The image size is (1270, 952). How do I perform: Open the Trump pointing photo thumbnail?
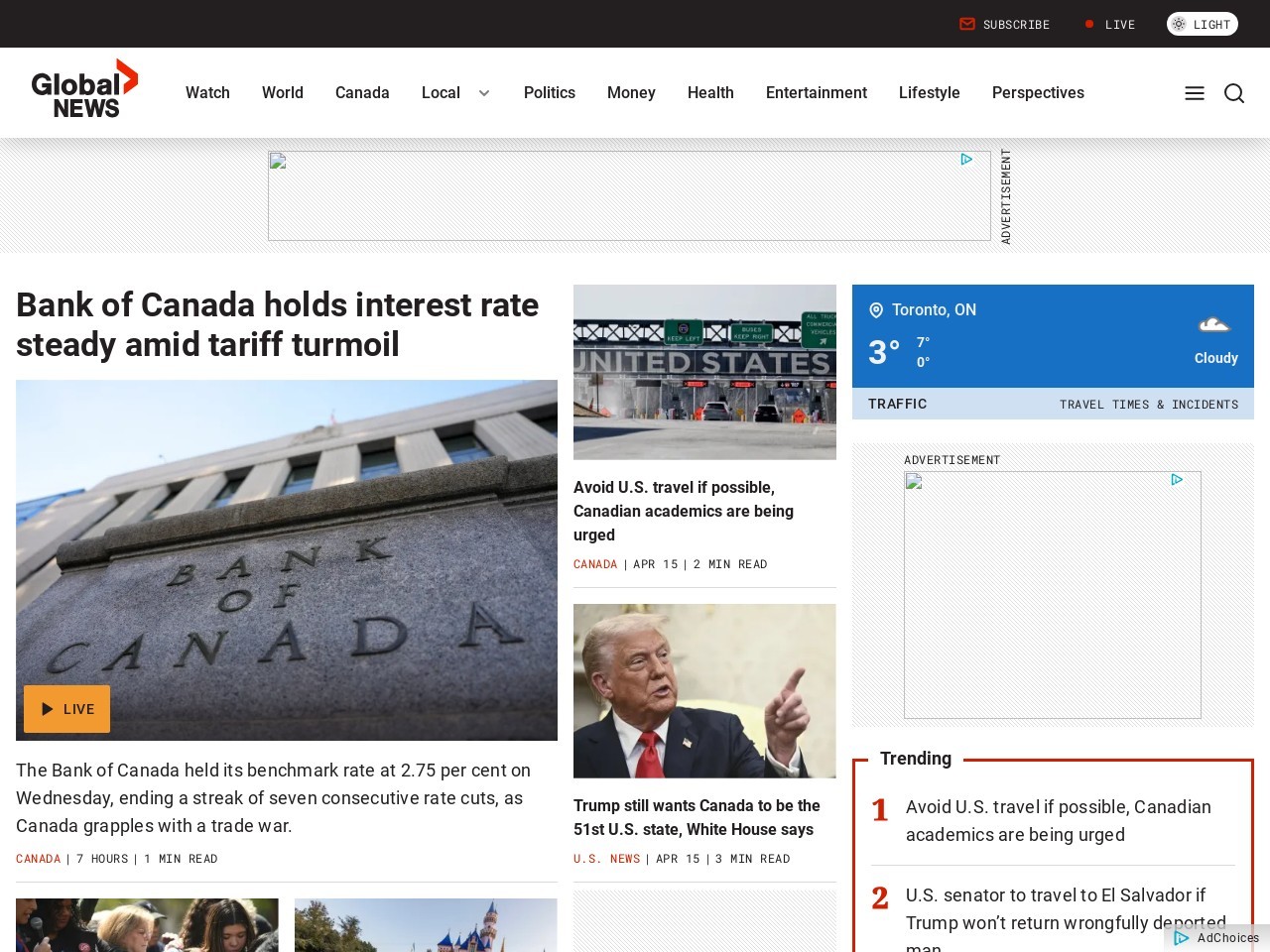pyautogui.click(x=704, y=691)
